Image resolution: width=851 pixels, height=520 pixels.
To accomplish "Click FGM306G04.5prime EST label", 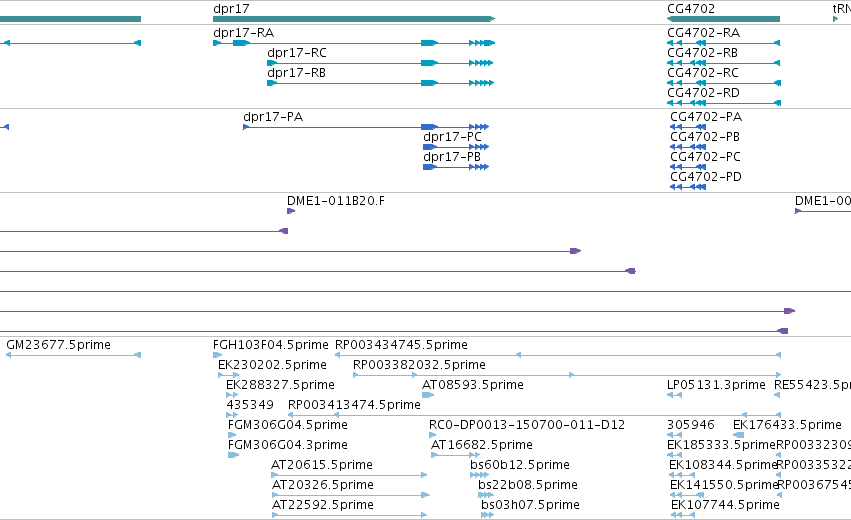I will click(288, 425).
